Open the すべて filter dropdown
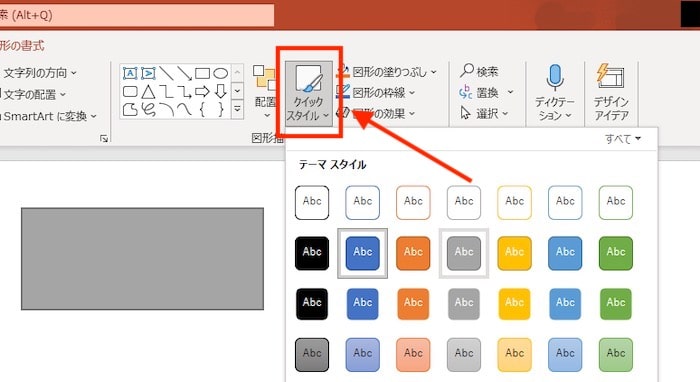 623,139
